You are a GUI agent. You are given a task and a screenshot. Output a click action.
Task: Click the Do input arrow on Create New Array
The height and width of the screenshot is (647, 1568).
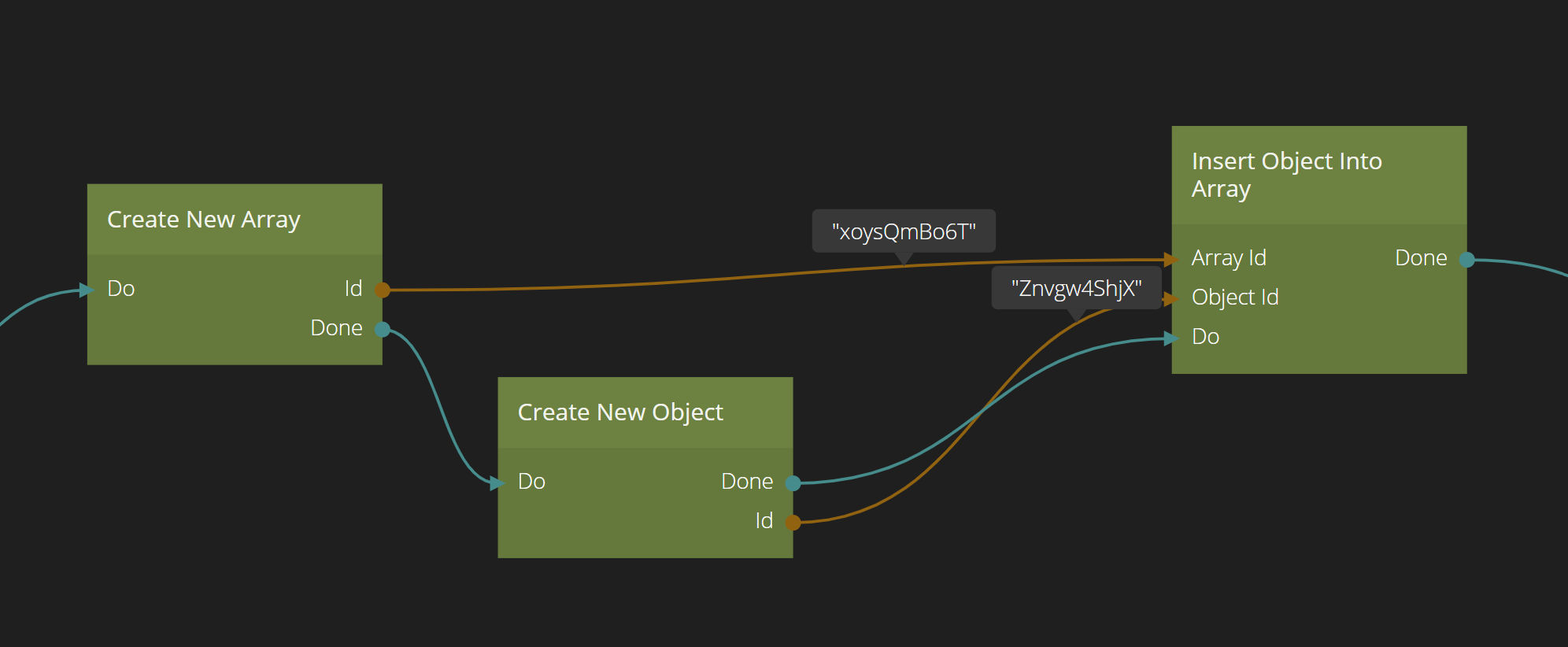[87, 290]
